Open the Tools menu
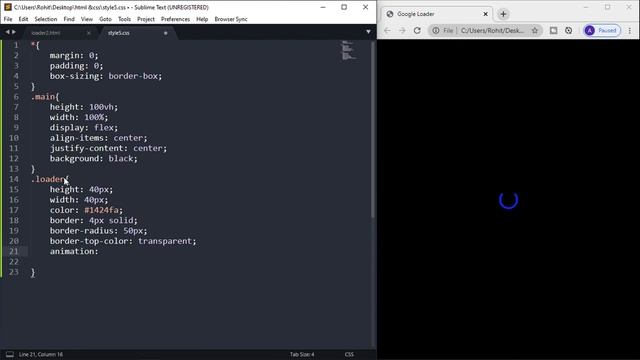Viewport: 640px width, 360px height. (x=124, y=19)
